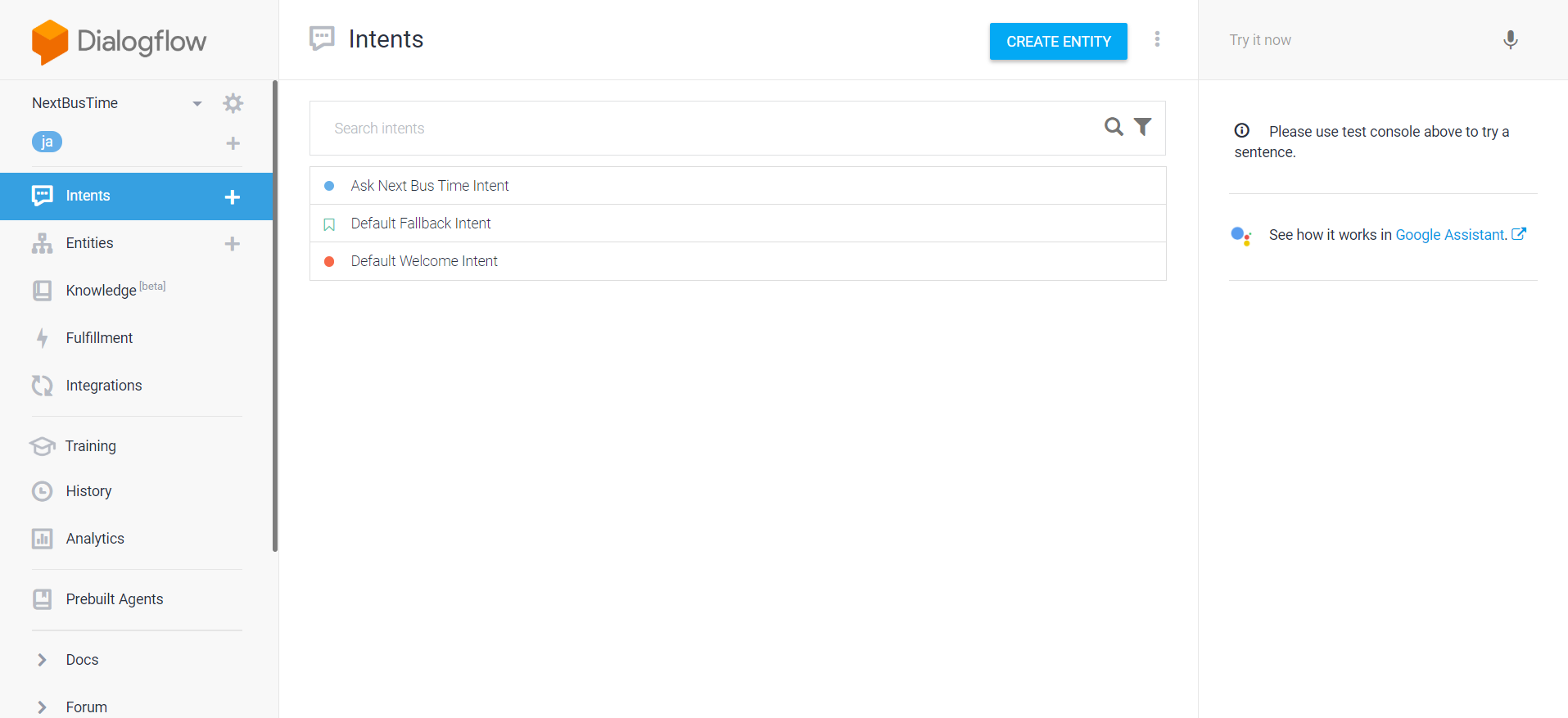Open the Integrations page
This screenshot has height=718, width=1568.
click(104, 386)
